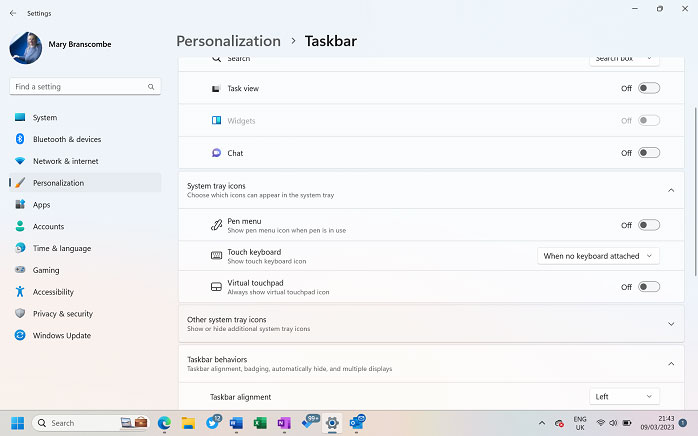
Task: Open Accessibility settings in sidebar
Action: (52, 292)
